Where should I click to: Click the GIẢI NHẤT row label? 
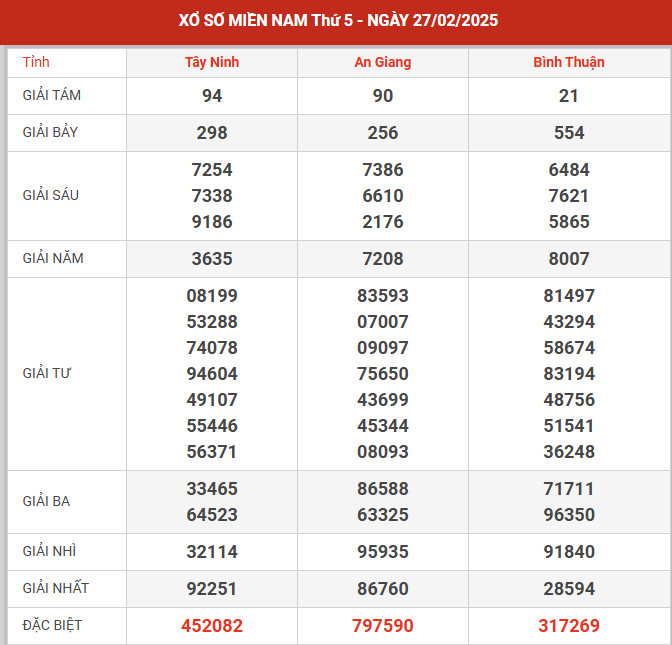click(x=56, y=588)
